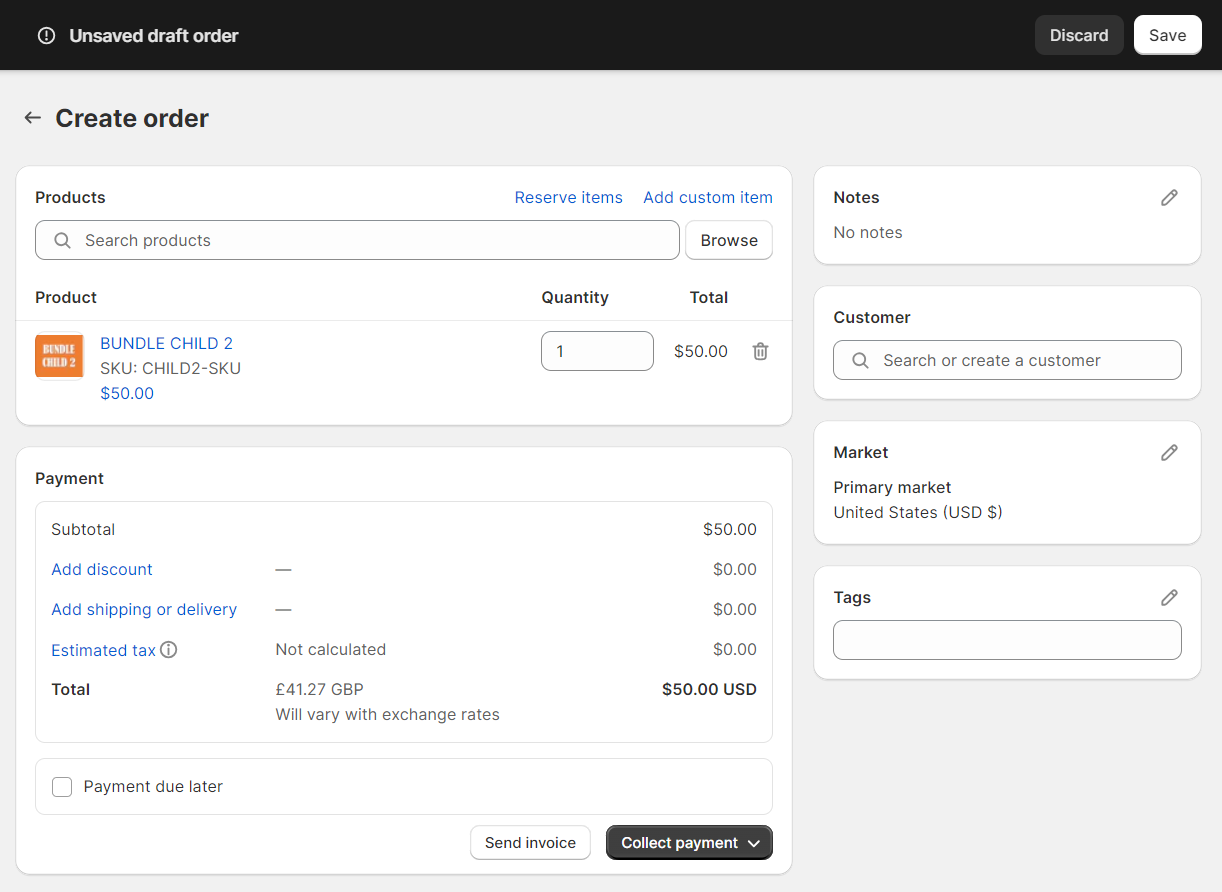Add a custom item to the order
The height and width of the screenshot is (892, 1222).
pos(707,197)
